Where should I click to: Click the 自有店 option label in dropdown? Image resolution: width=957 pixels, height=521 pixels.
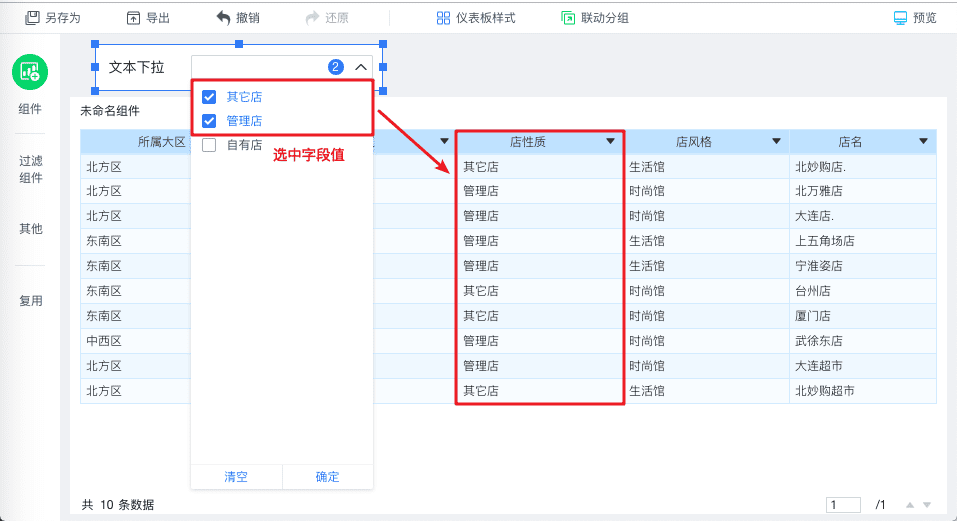[x=244, y=145]
